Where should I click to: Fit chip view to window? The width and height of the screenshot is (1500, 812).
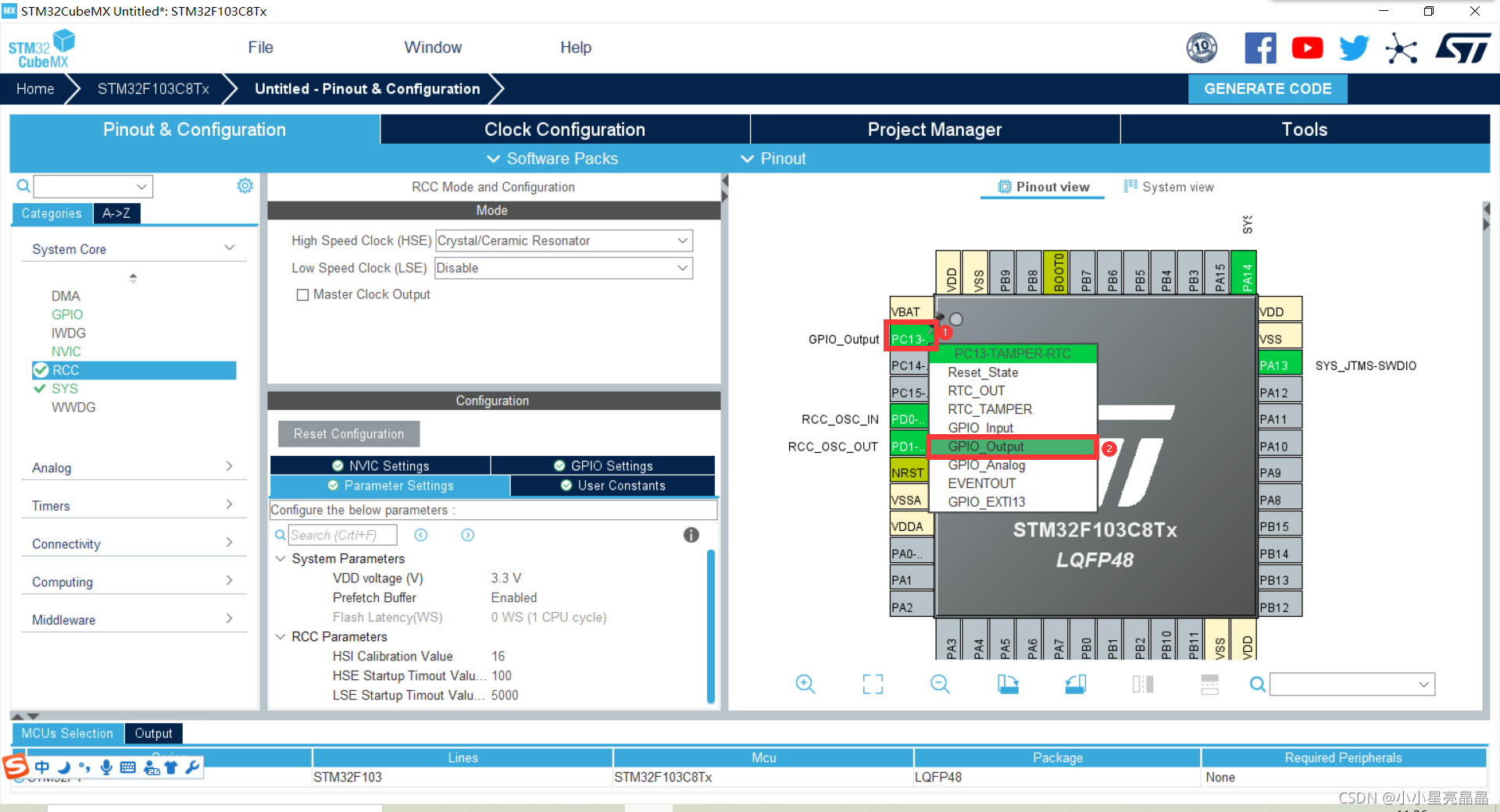[x=873, y=685]
